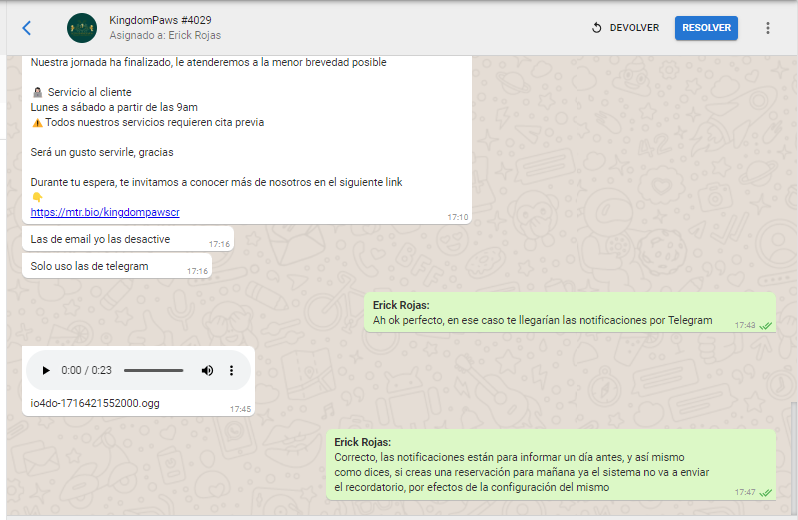This screenshot has height=520, width=798.
Task: Click the warning emoji before "Todos nuestros servicios"
Action: tap(37, 123)
